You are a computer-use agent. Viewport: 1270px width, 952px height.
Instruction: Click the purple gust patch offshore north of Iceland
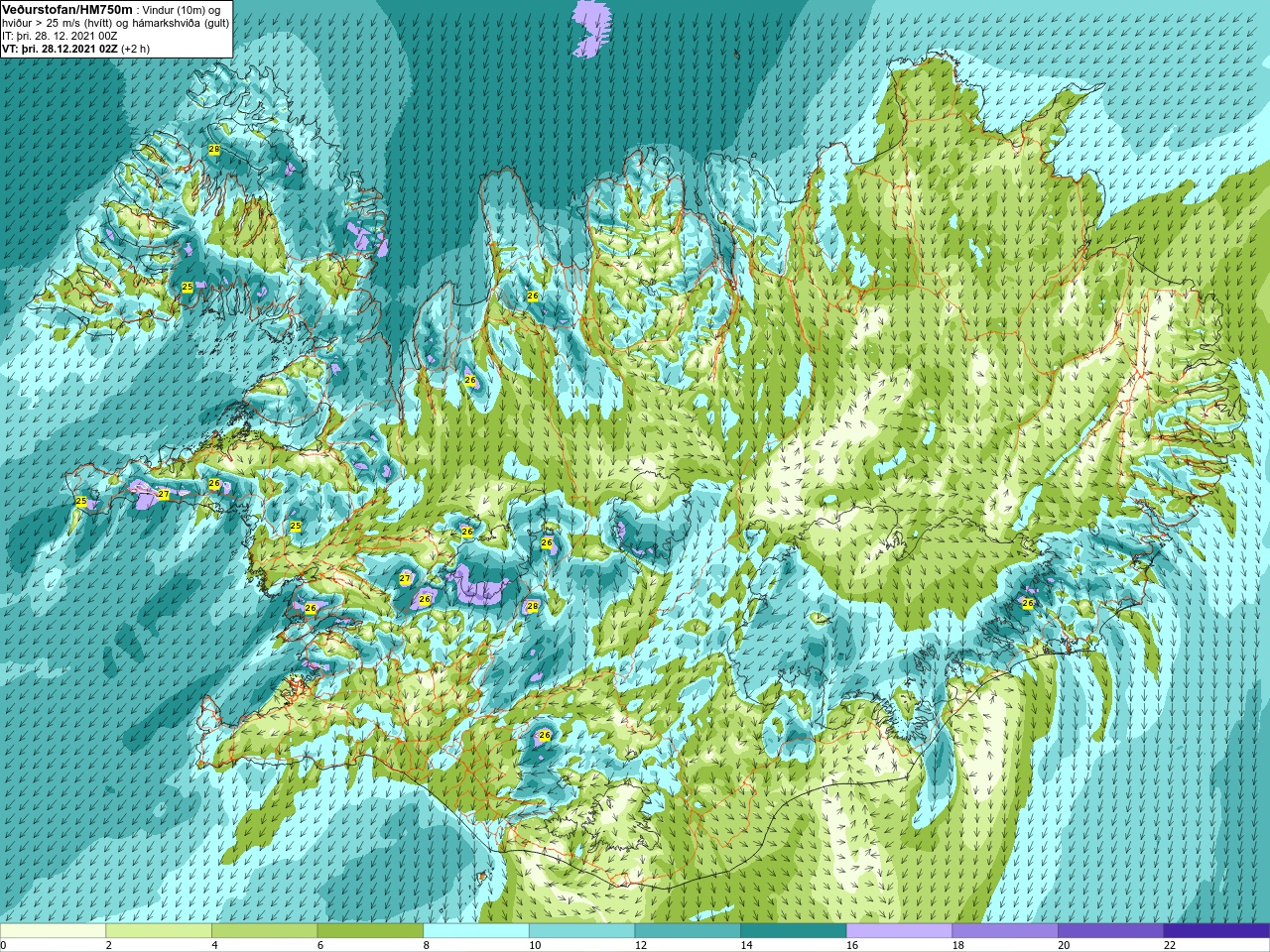tap(590, 27)
